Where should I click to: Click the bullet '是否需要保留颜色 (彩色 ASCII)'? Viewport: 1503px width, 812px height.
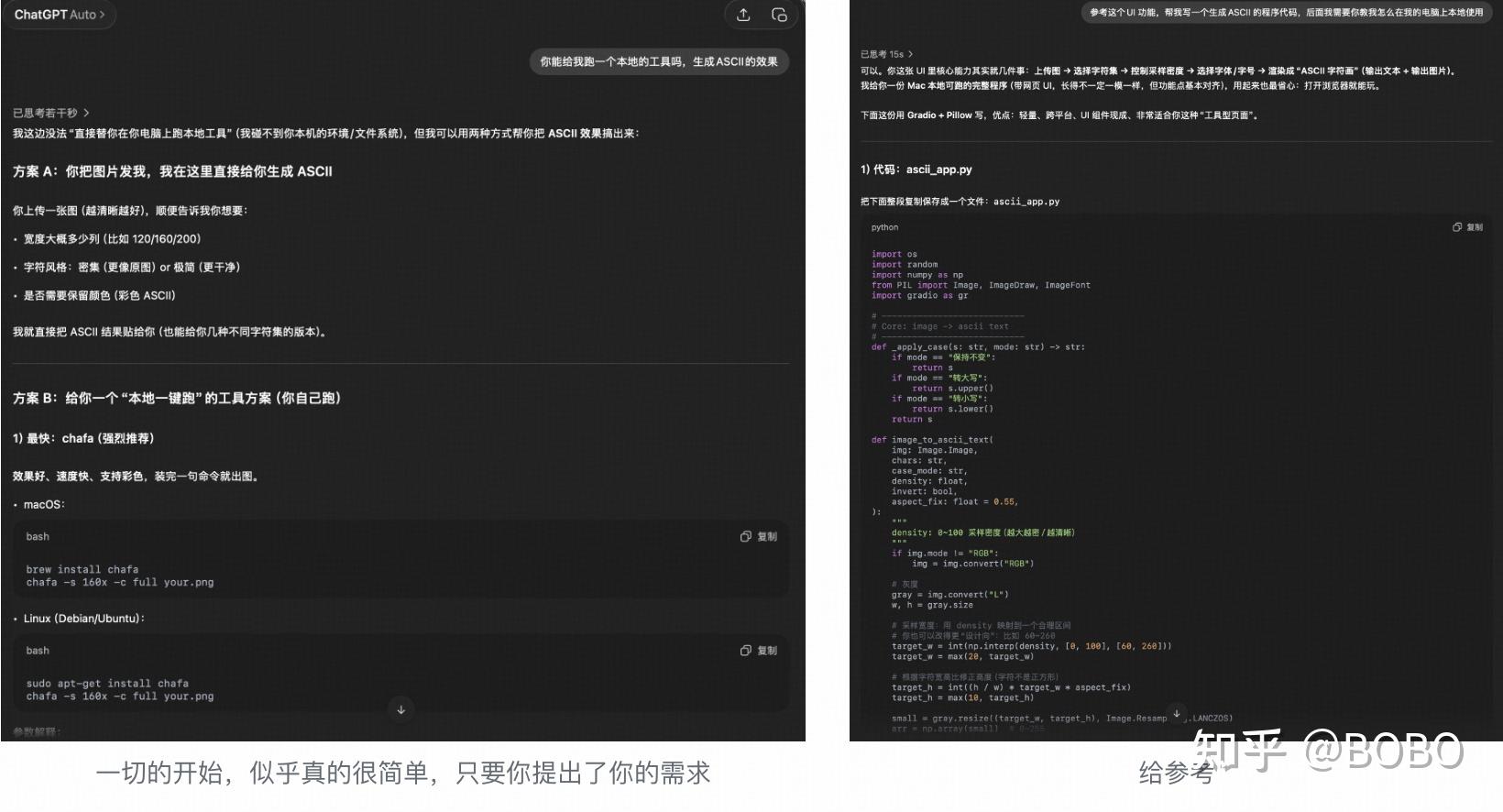(x=99, y=296)
